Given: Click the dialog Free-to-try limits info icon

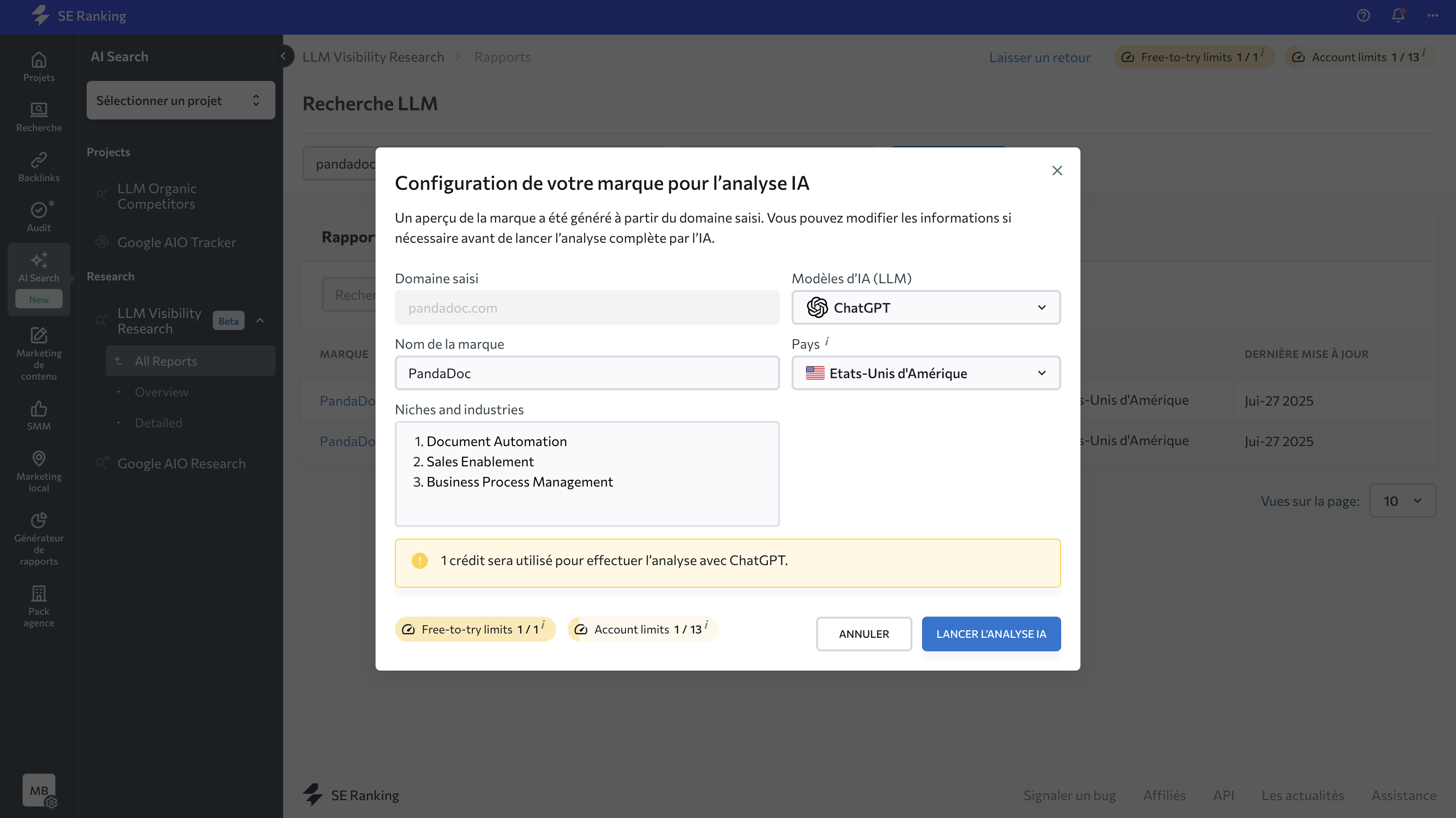Looking at the screenshot, I should (543, 624).
